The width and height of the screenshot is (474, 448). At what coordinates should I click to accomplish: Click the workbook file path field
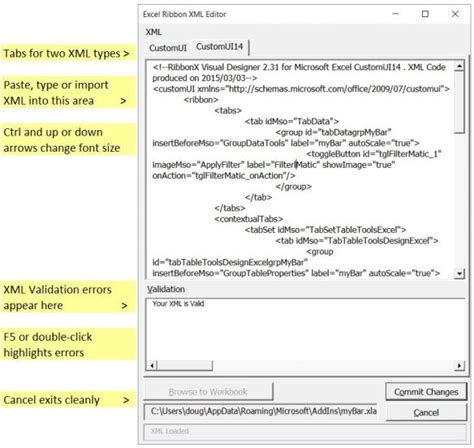261,411
